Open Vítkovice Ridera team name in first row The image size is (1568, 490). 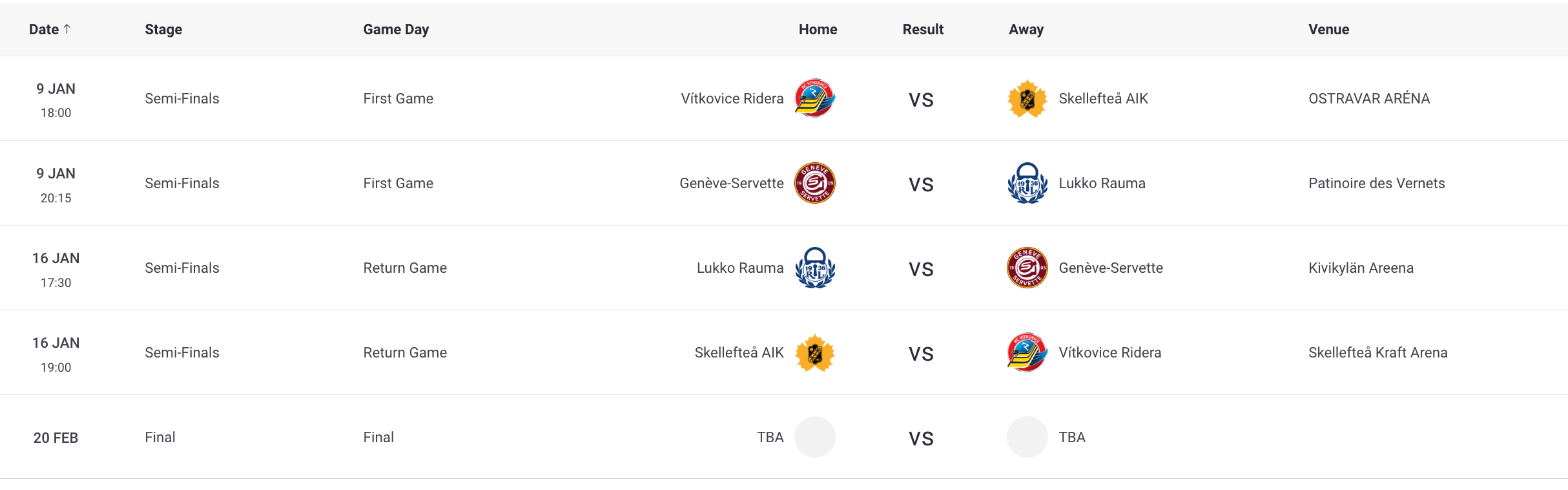pyautogui.click(x=732, y=98)
